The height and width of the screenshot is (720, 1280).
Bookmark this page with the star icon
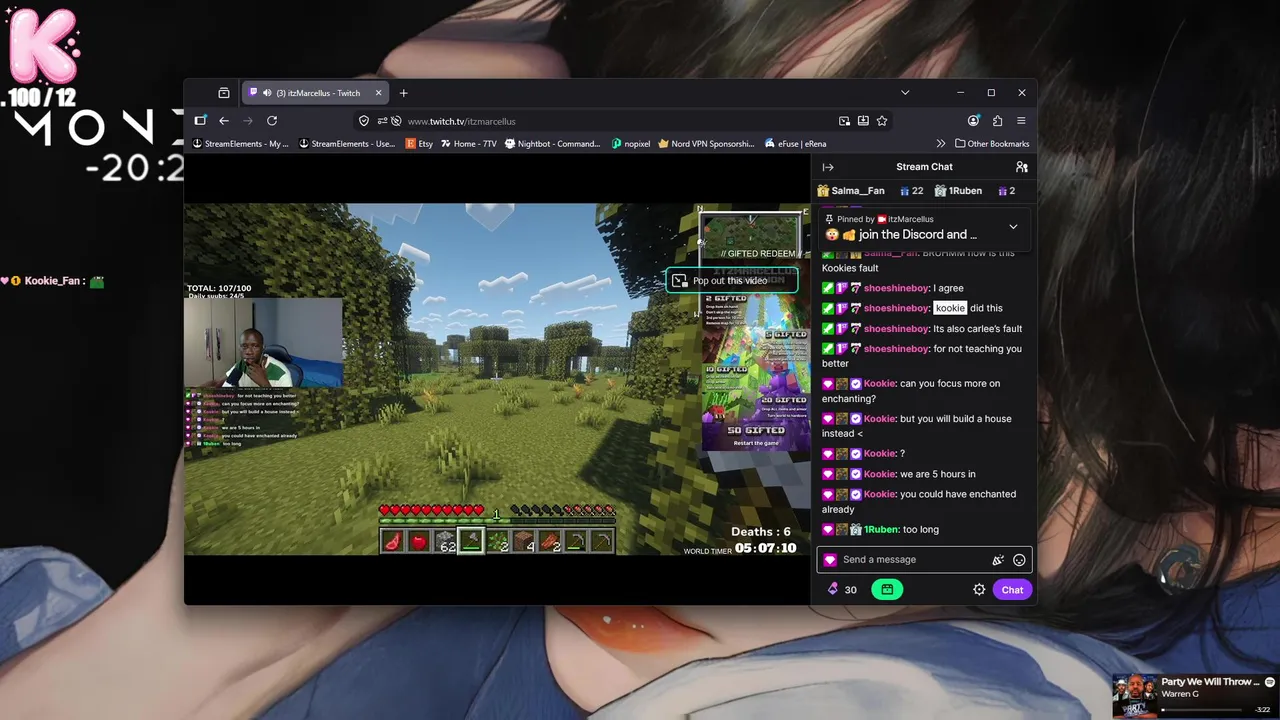click(x=882, y=121)
